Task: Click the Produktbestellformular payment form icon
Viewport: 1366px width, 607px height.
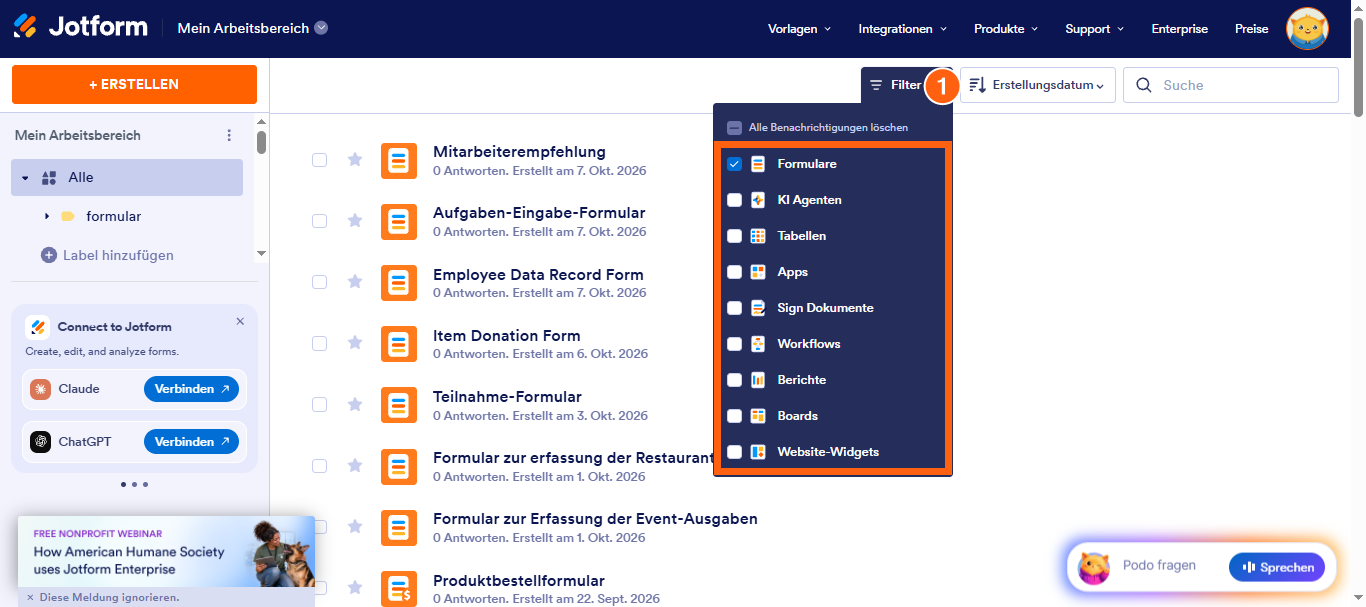Action: click(x=399, y=588)
